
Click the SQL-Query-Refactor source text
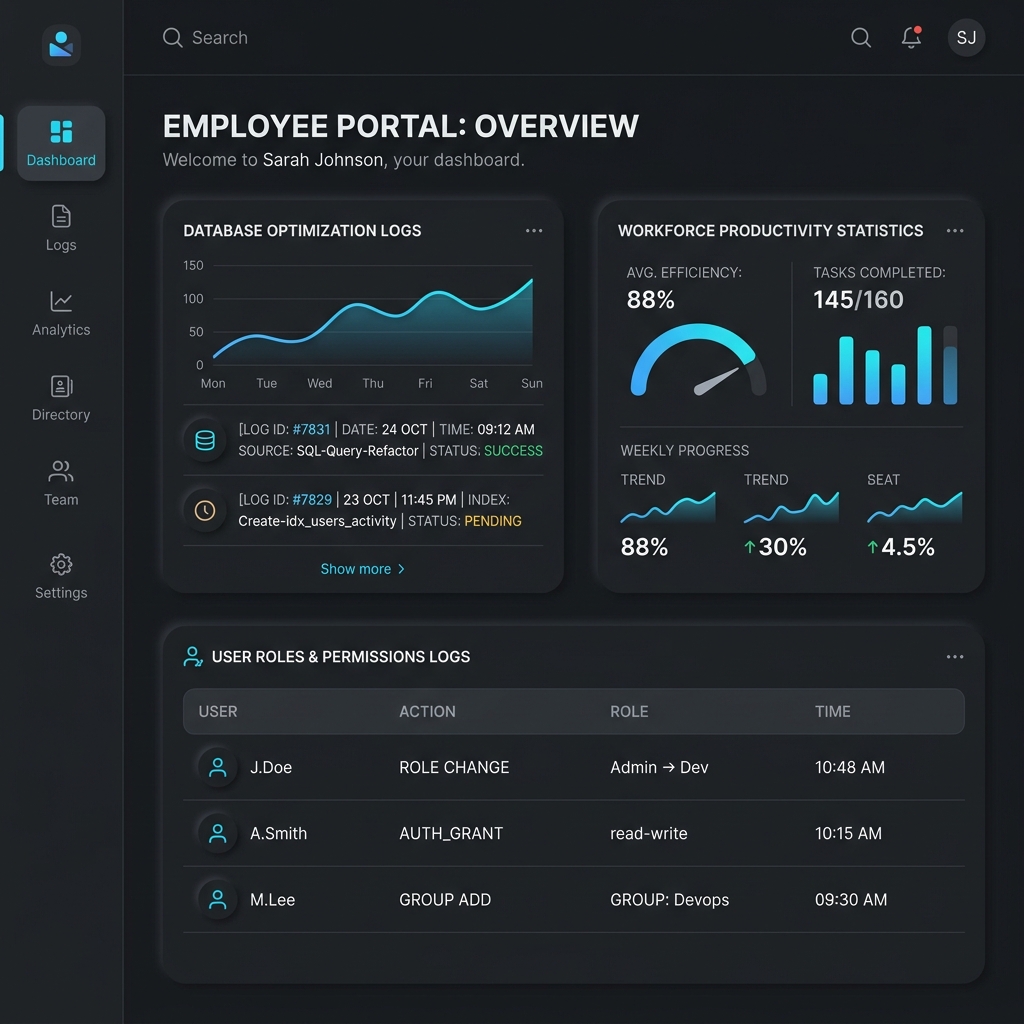(x=357, y=451)
